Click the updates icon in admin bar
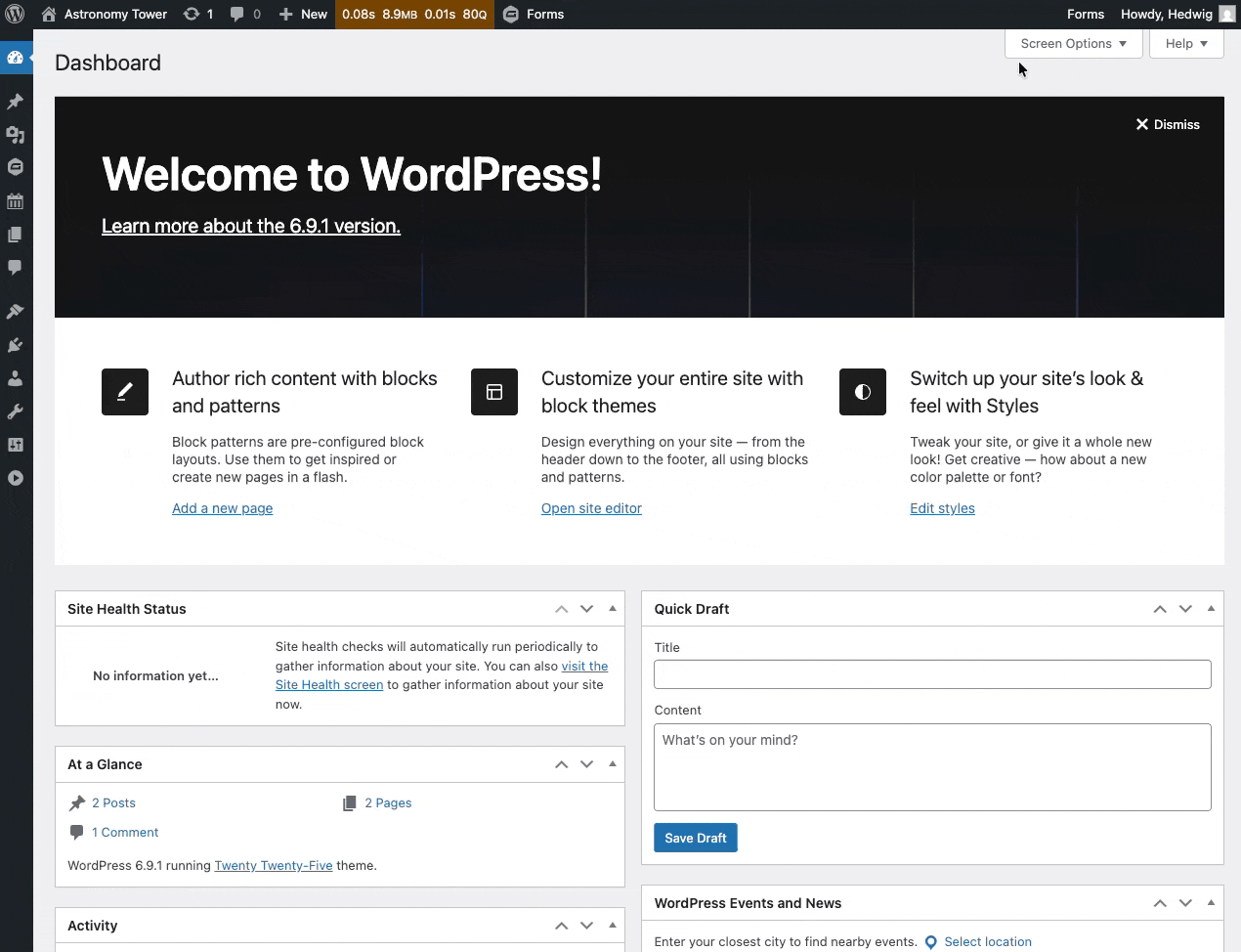 click(197, 14)
